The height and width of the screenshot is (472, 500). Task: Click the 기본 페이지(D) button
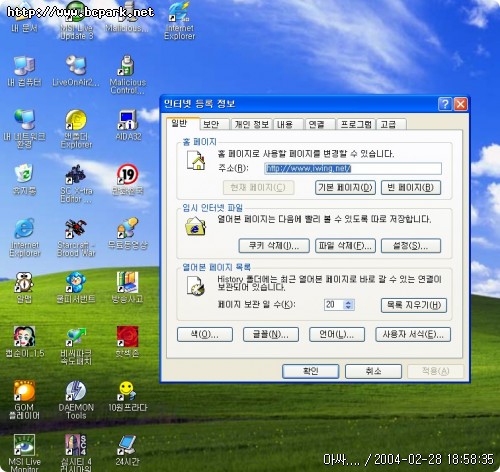[x=345, y=187]
